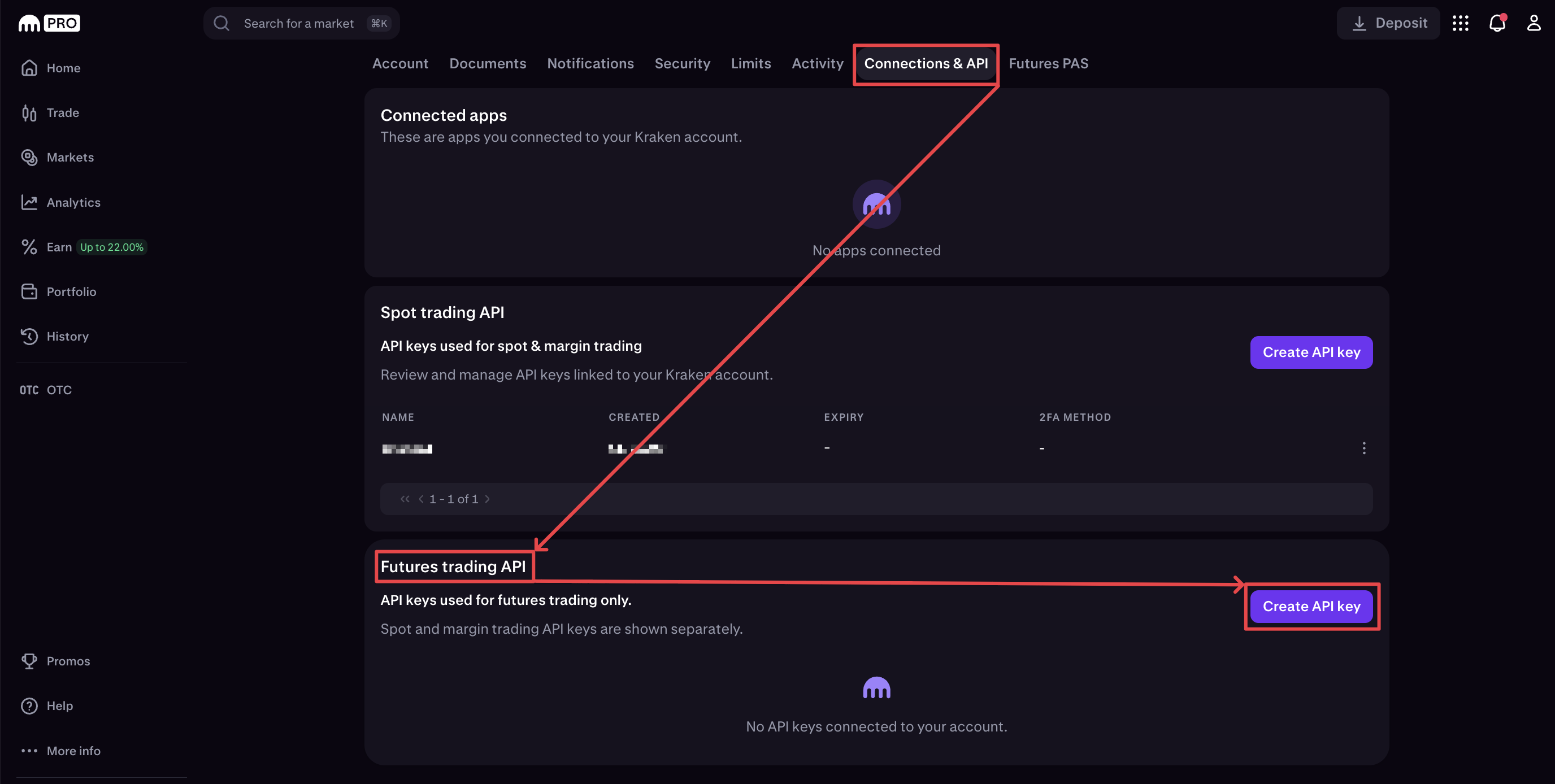The height and width of the screenshot is (784, 1555).
Task: Open the notifications bell icon
Action: pos(1496,23)
